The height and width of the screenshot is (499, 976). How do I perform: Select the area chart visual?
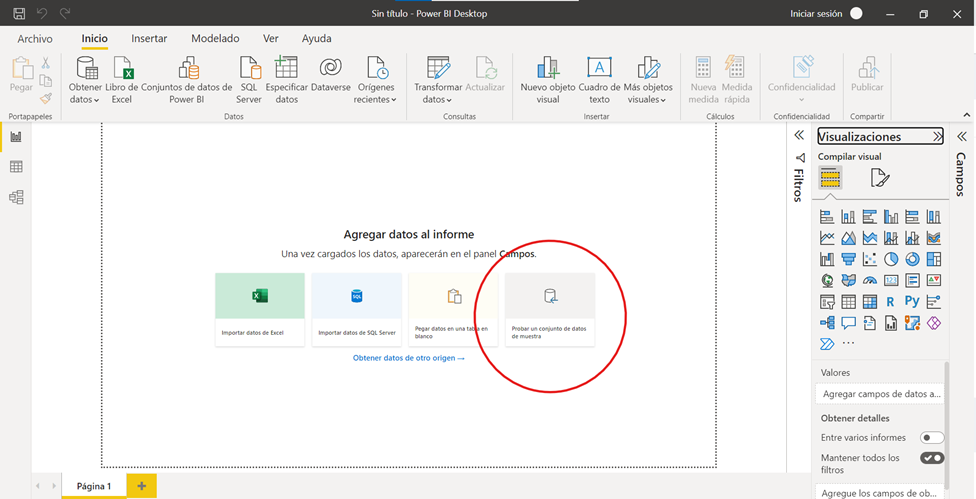point(848,238)
